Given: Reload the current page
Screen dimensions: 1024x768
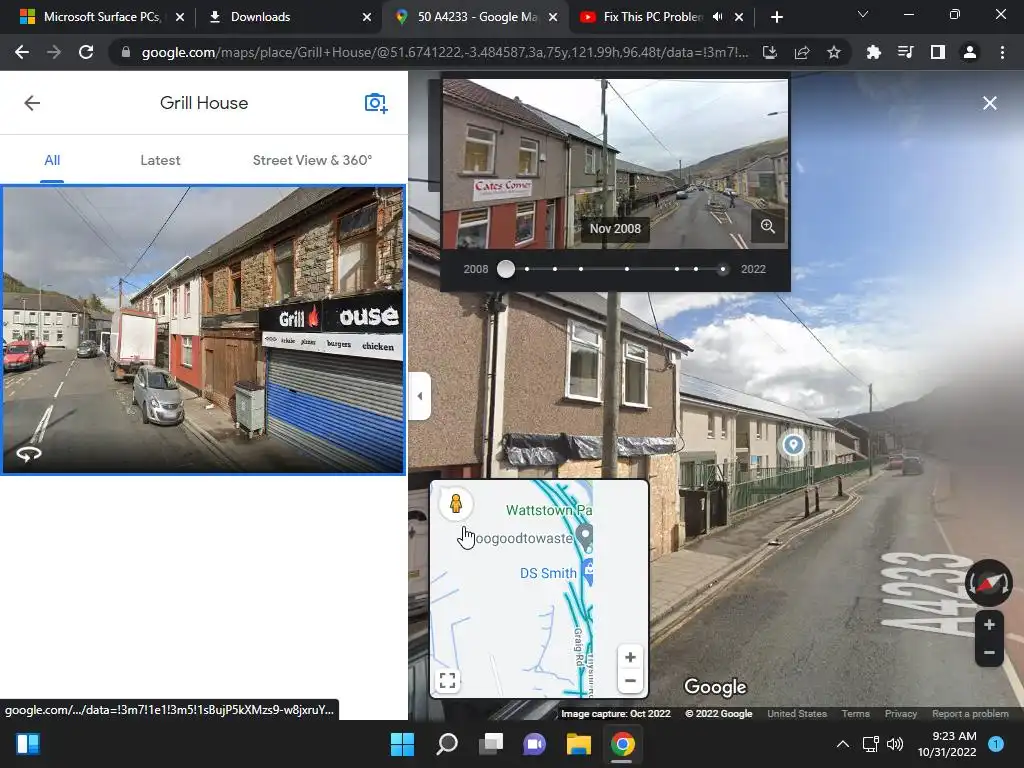Looking at the screenshot, I should [x=86, y=52].
